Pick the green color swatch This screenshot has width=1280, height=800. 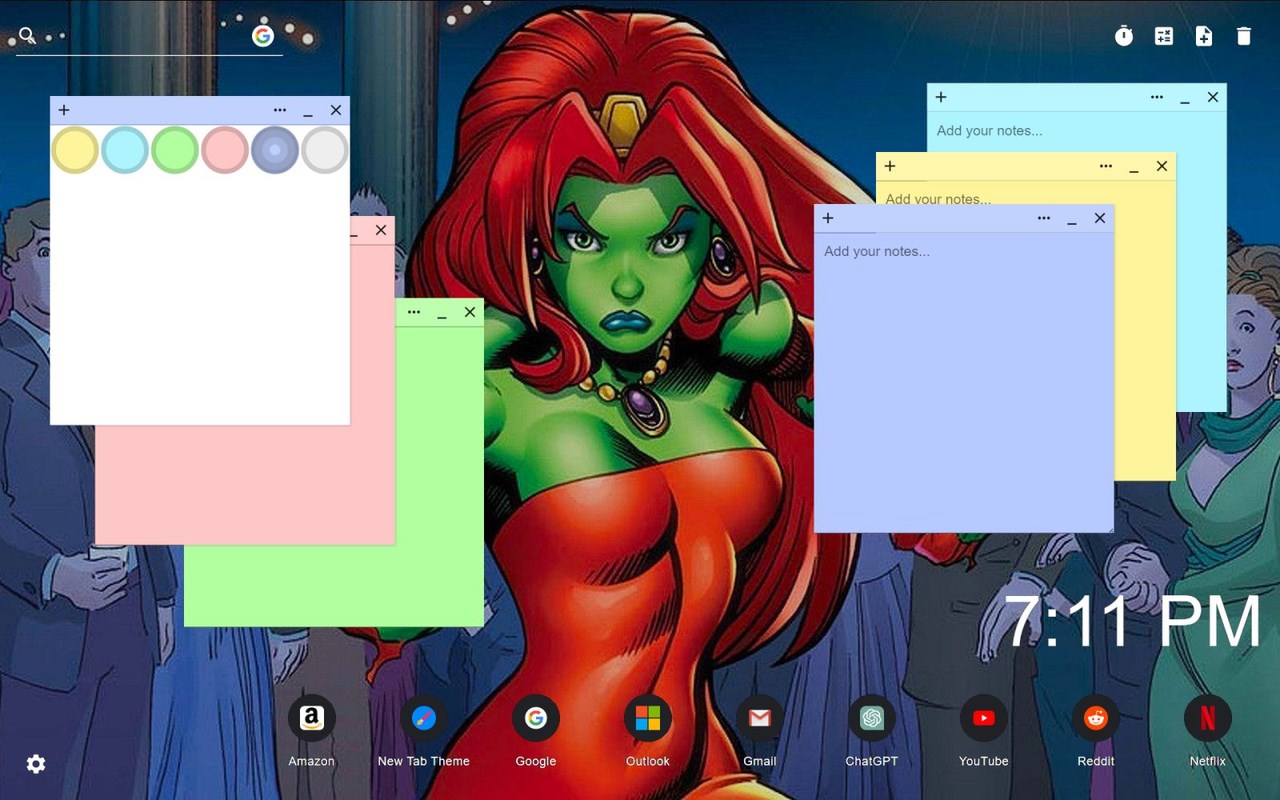click(175, 150)
